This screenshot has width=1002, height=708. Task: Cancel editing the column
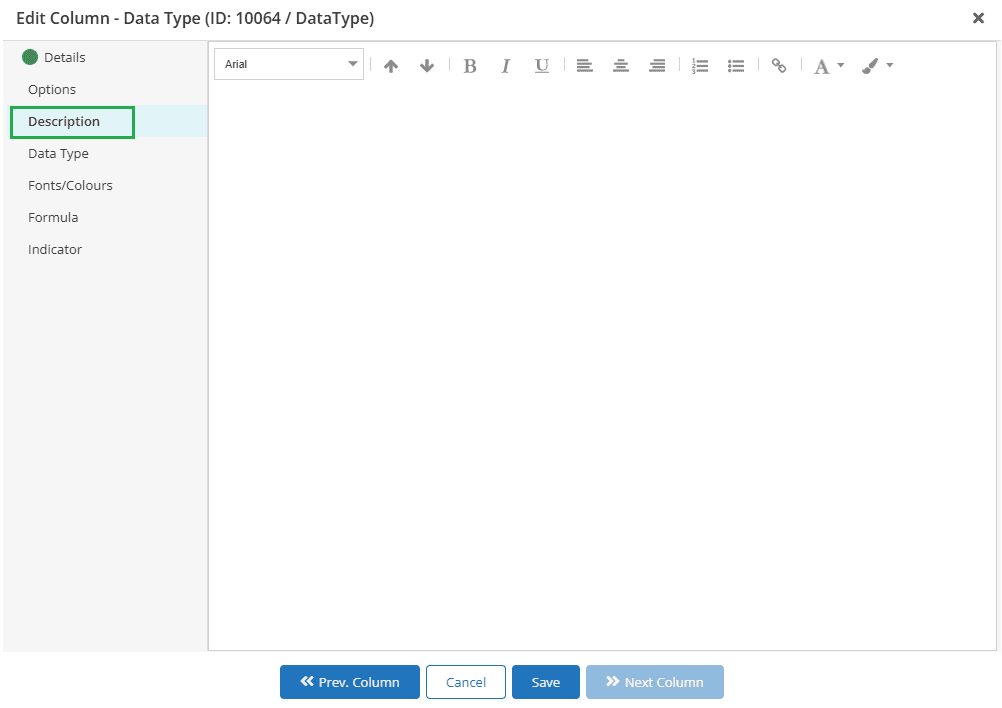(466, 682)
